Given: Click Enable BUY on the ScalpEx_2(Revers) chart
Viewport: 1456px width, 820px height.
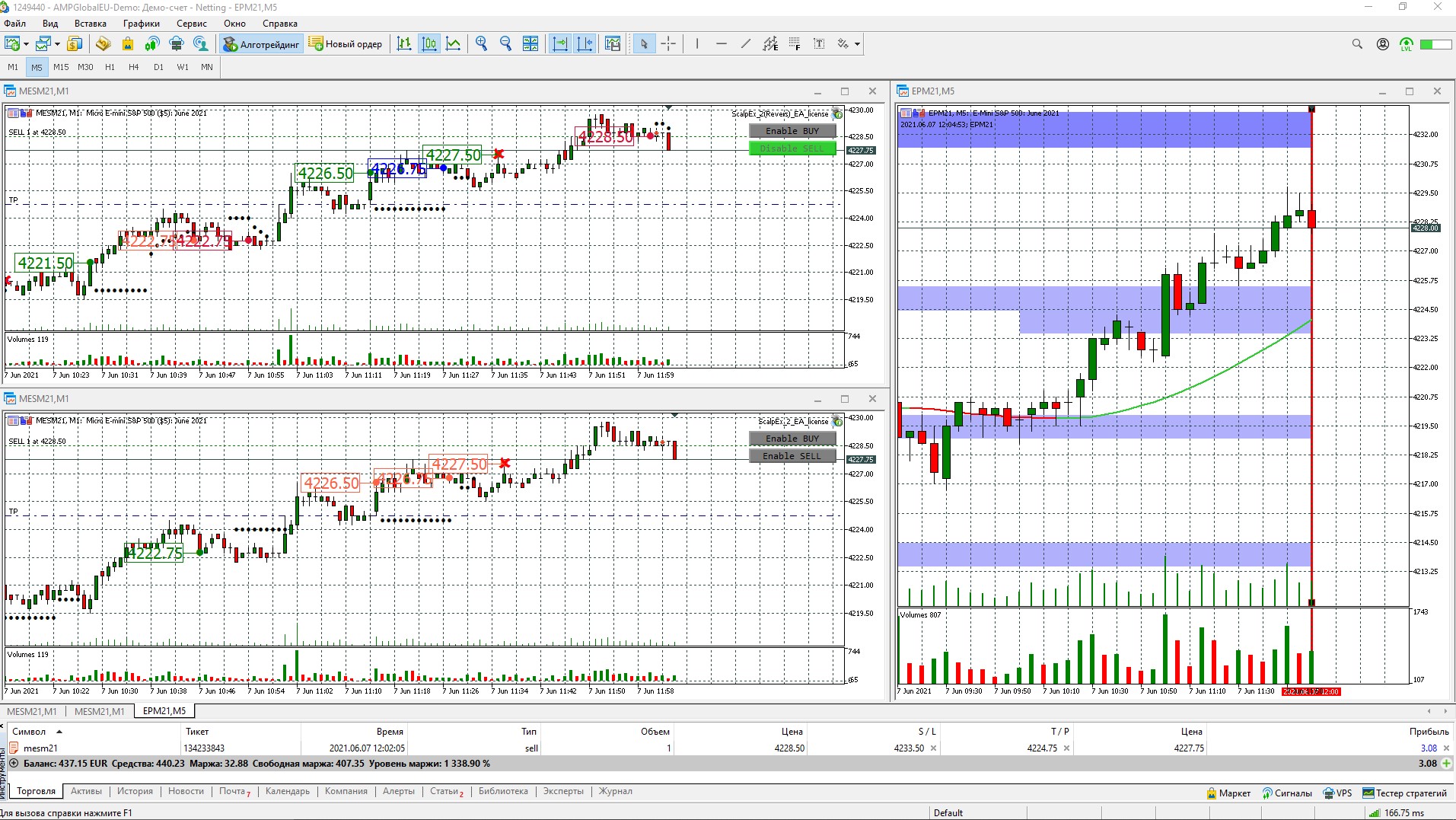Looking at the screenshot, I should (x=792, y=131).
